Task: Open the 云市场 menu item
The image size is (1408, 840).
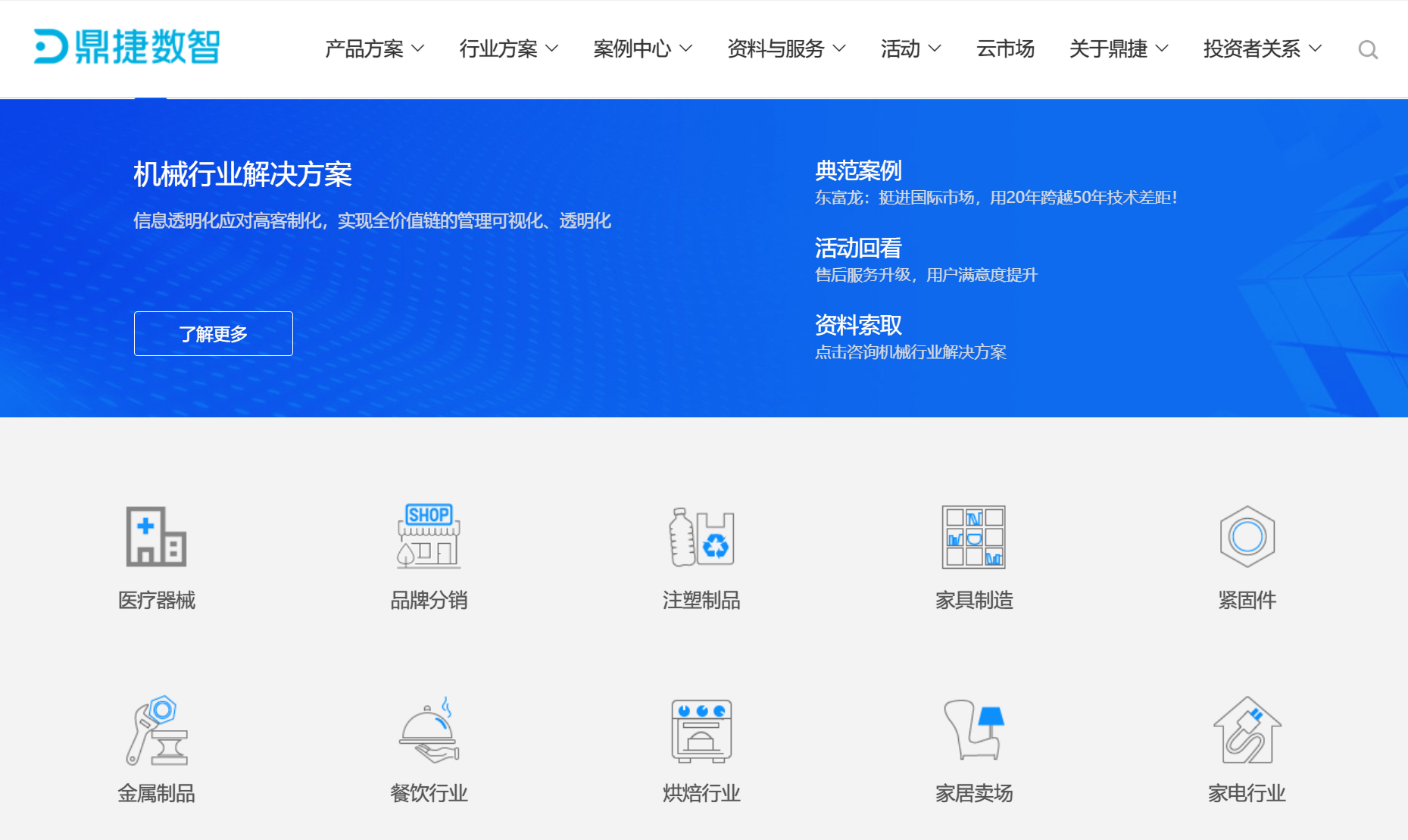Action: pos(1004,48)
